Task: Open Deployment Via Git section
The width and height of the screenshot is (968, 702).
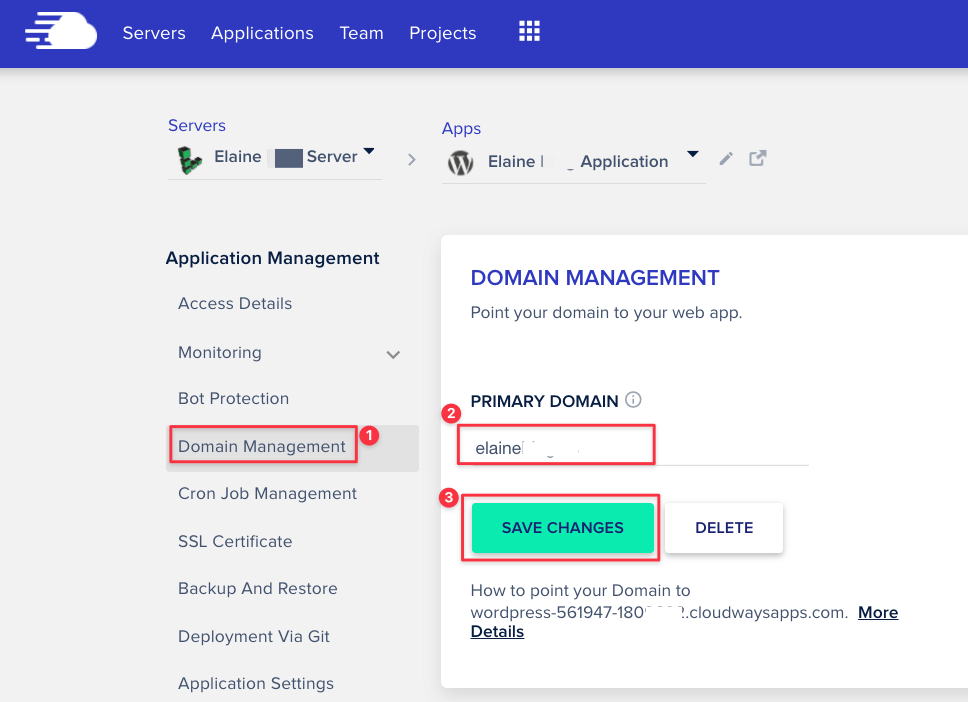Action: [x=254, y=637]
